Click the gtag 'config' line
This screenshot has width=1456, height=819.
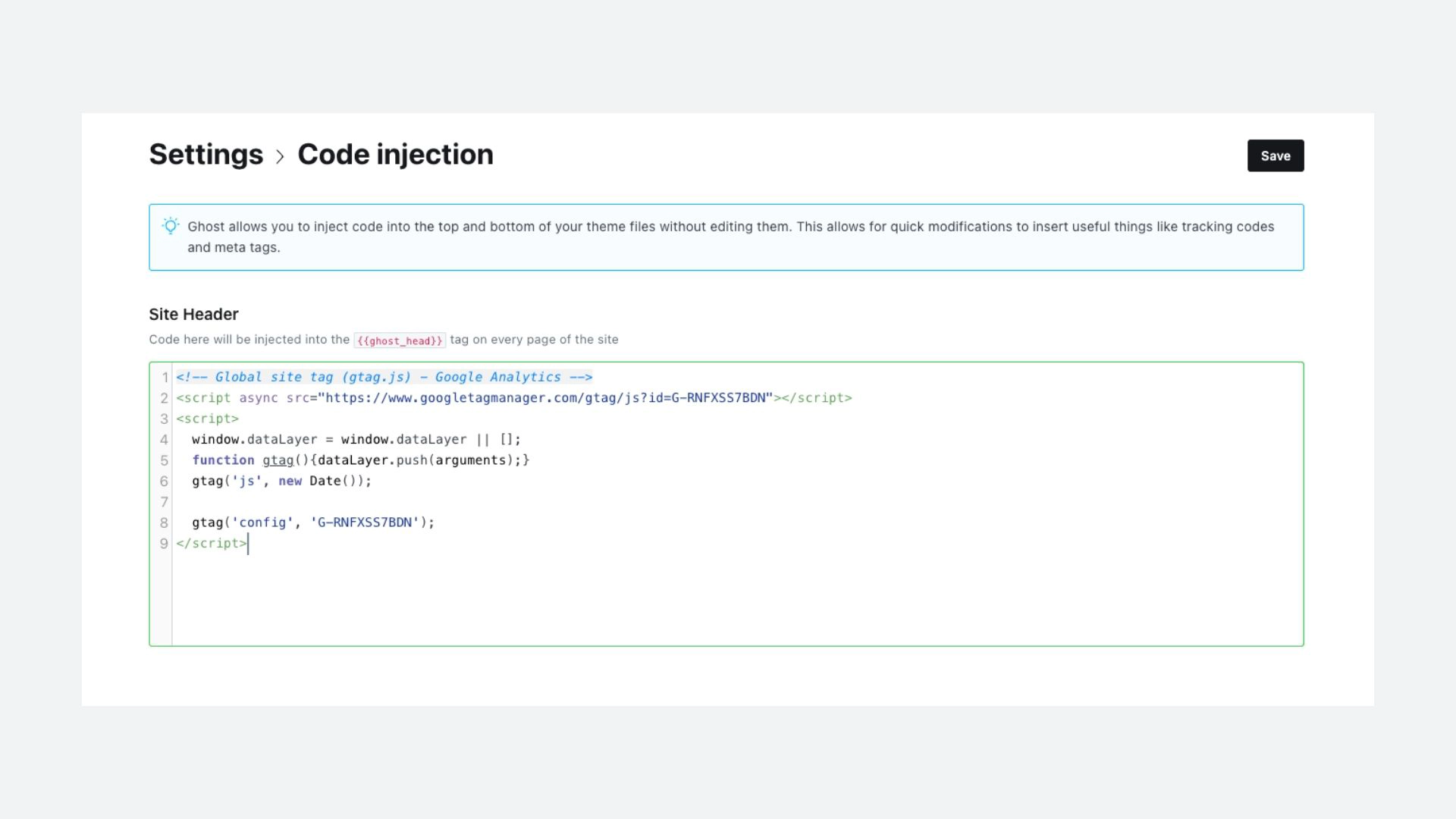tap(312, 522)
